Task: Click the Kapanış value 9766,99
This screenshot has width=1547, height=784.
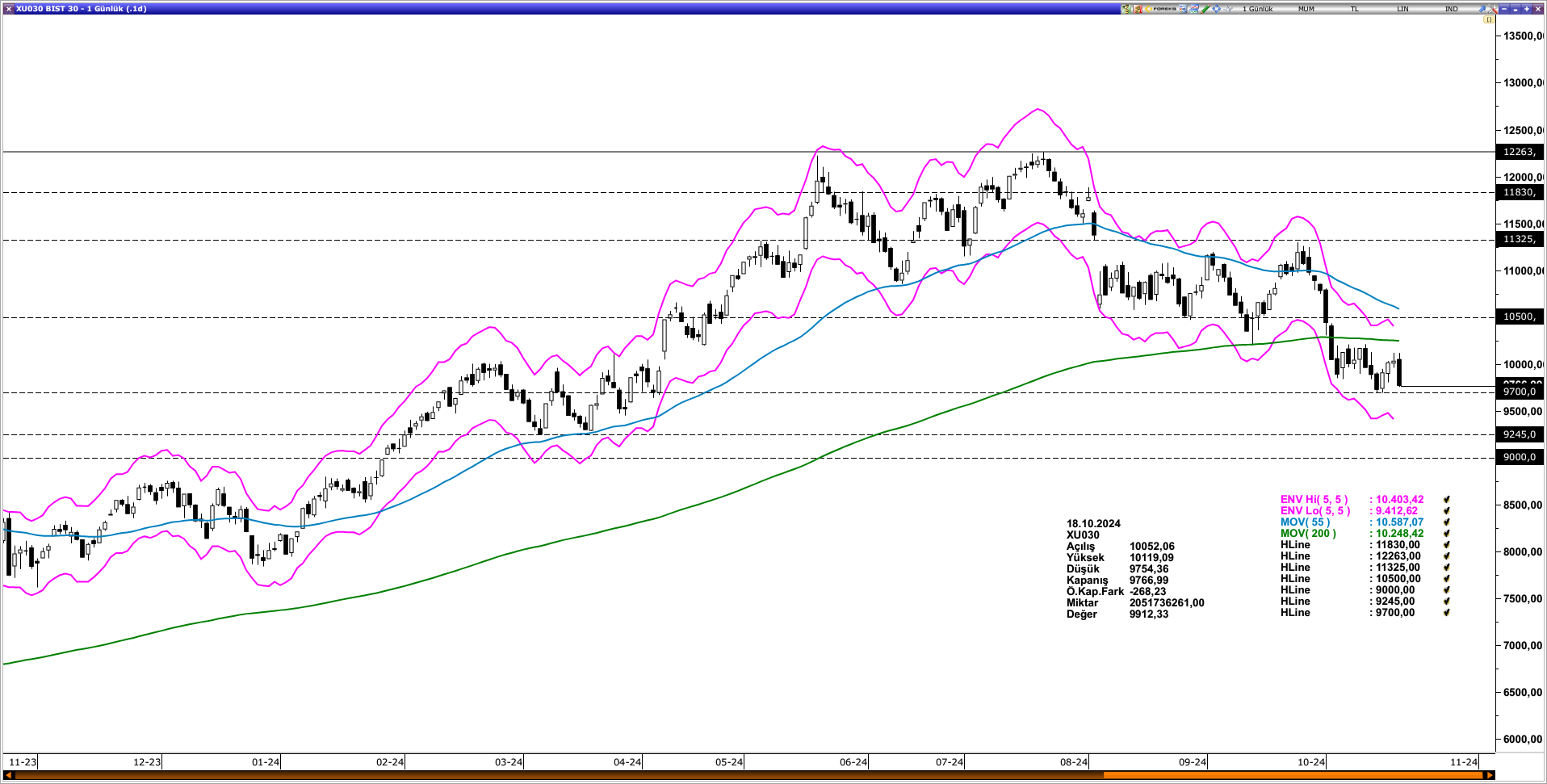Action: (x=1149, y=581)
